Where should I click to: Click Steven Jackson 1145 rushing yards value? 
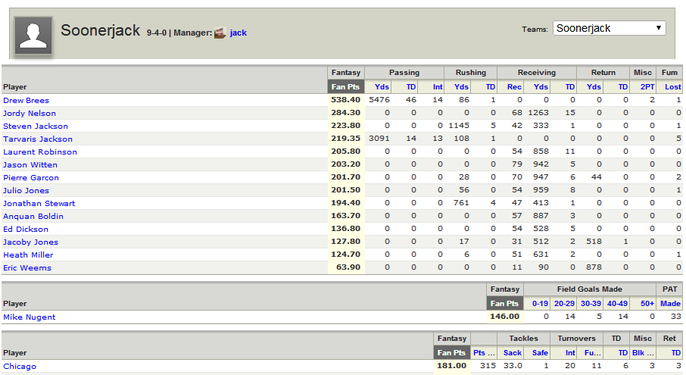tap(459, 126)
